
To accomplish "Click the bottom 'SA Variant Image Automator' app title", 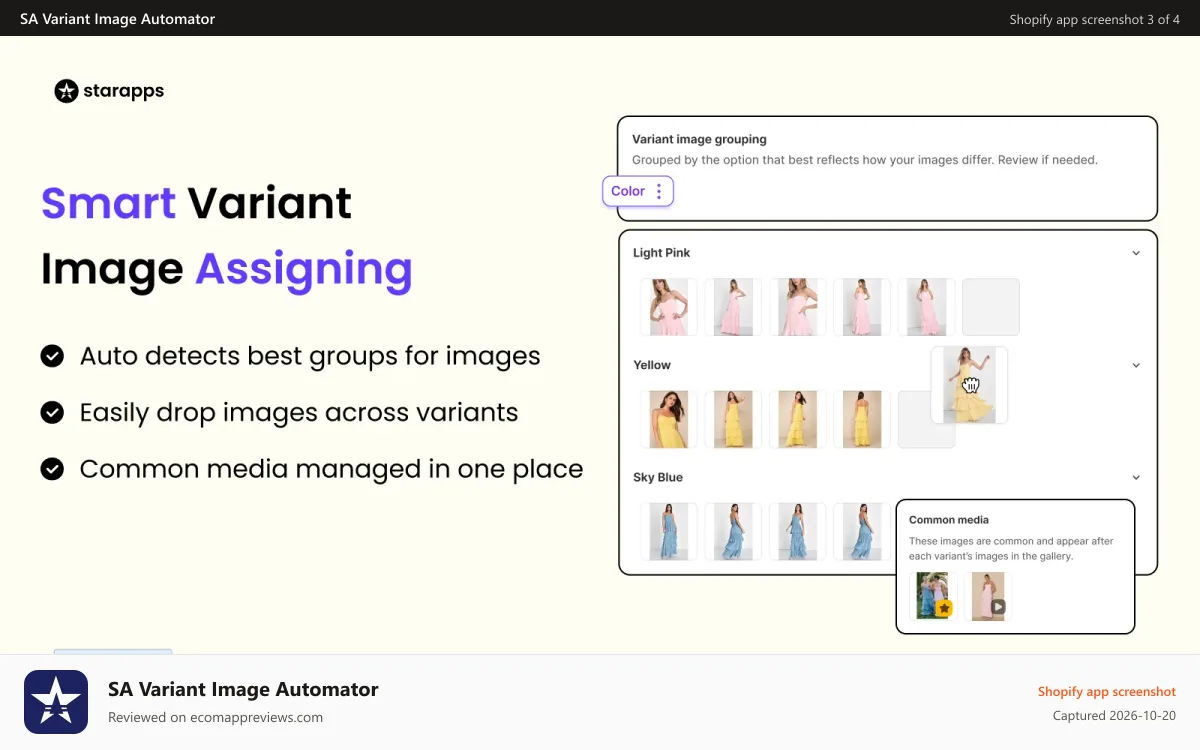I will [x=243, y=689].
